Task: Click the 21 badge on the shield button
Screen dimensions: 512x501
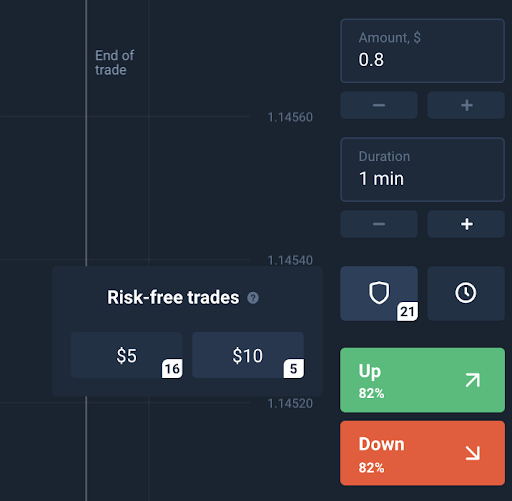Action: [x=407, y=312]
